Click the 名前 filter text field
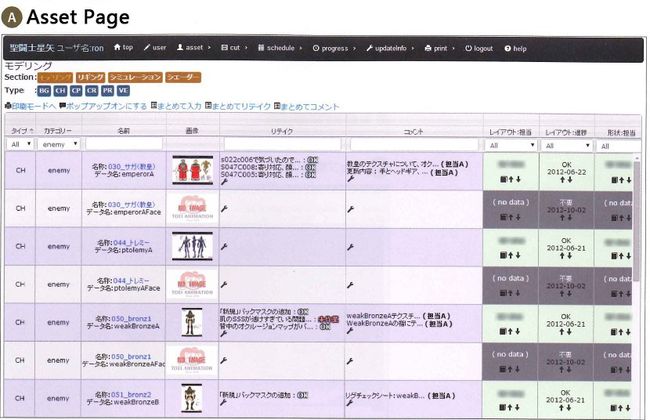The image size is (650, 420). pyautogui.click(x=124, y=144)
